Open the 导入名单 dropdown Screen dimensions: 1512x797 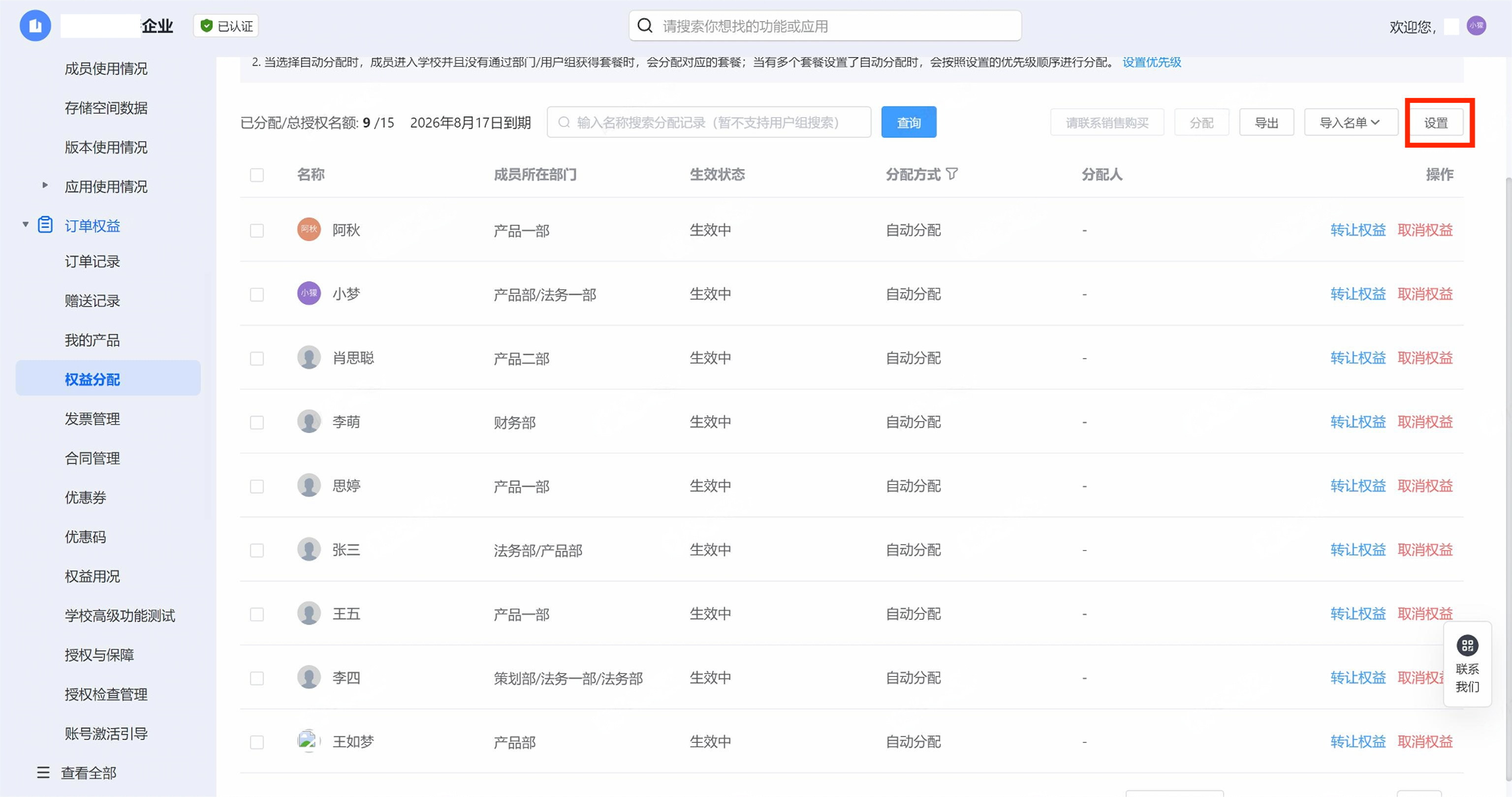pos(1350,123)
